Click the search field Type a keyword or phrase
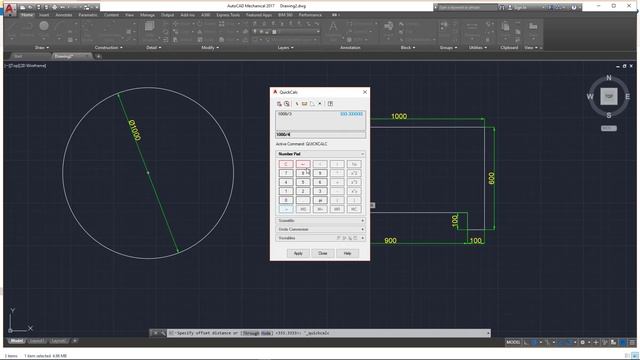This screenshot has width=640, height=360. point(467,7)
